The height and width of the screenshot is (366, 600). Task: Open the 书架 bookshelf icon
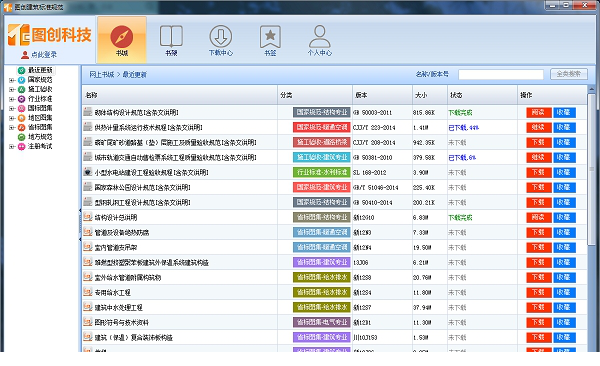(171, 40)
